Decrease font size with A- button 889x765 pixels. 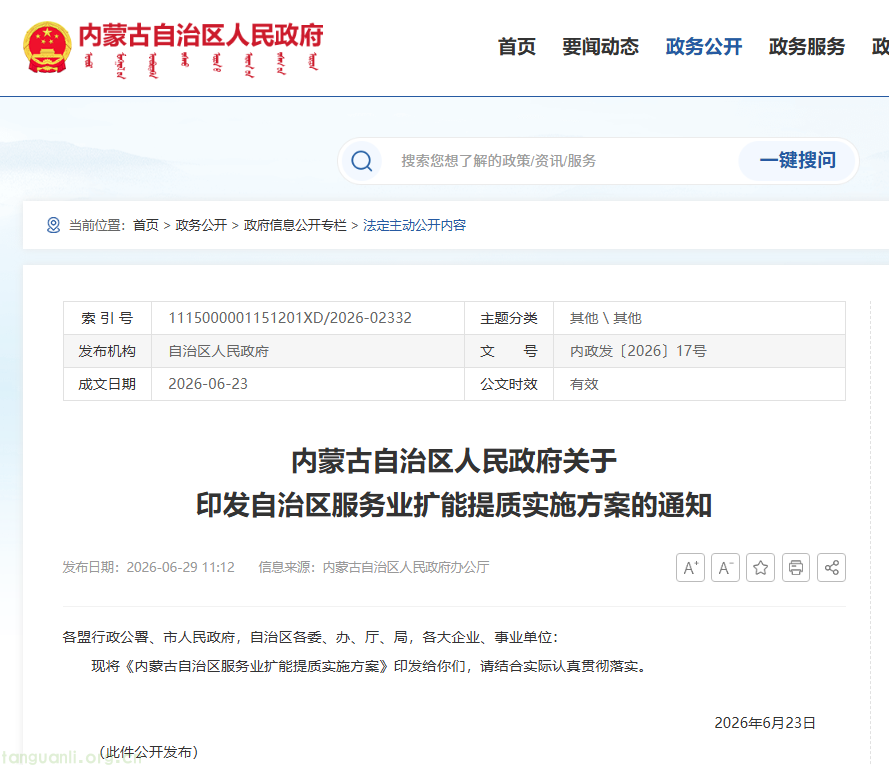pyautogui.click(x=725, y=567)
